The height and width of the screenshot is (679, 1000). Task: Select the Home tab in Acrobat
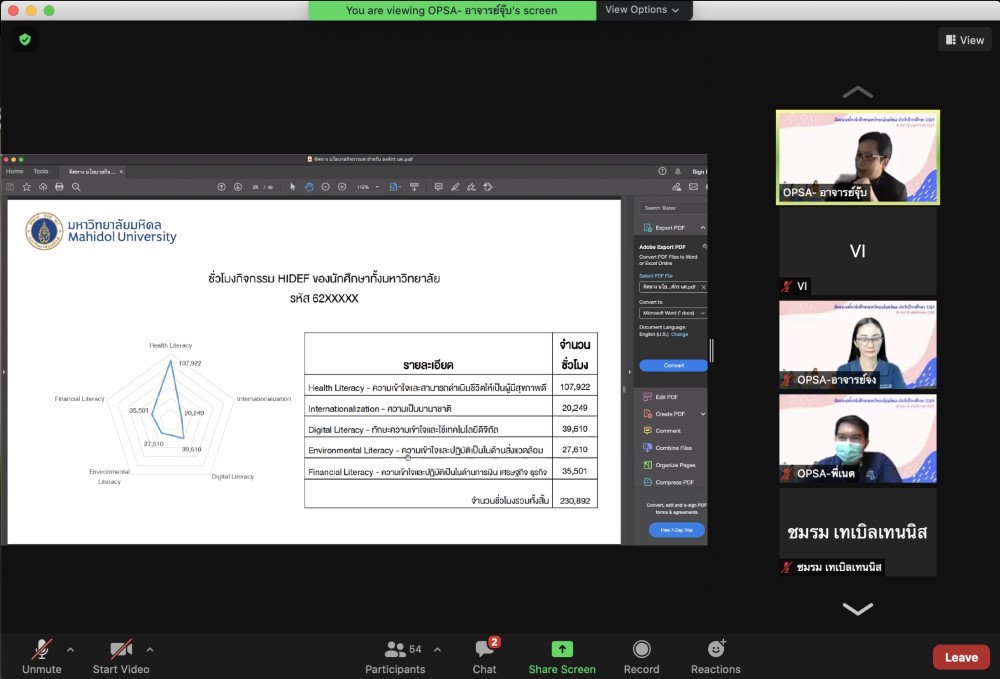15,171
